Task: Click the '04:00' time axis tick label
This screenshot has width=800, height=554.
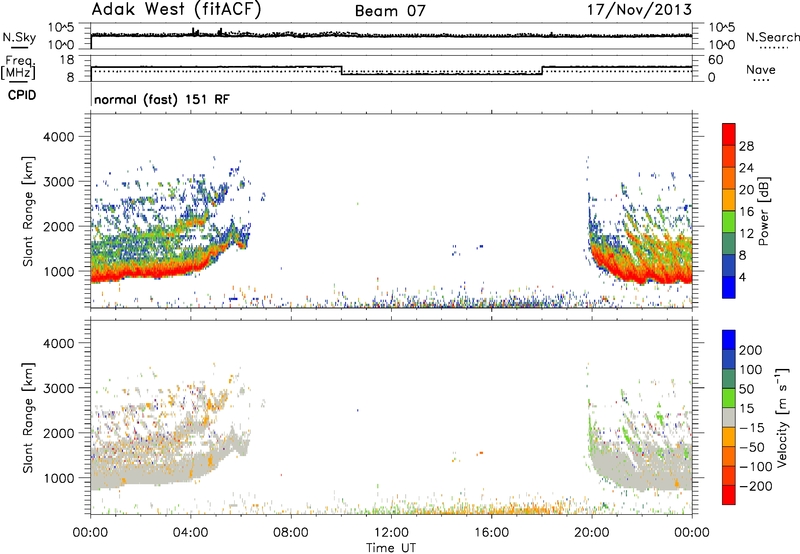Action: pyautogui.click(x=190, y=533)
